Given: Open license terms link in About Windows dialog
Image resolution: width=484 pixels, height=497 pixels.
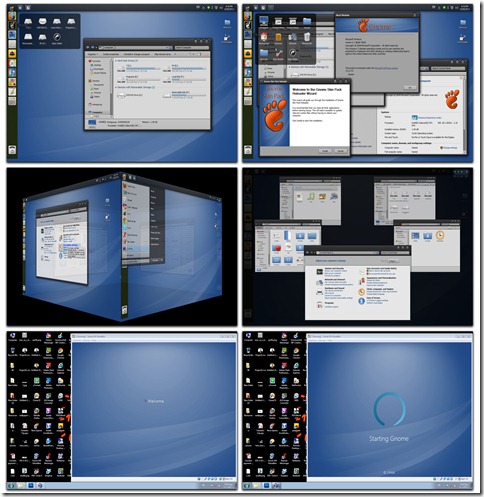Looking at the screenshot, I should point(386,68).
